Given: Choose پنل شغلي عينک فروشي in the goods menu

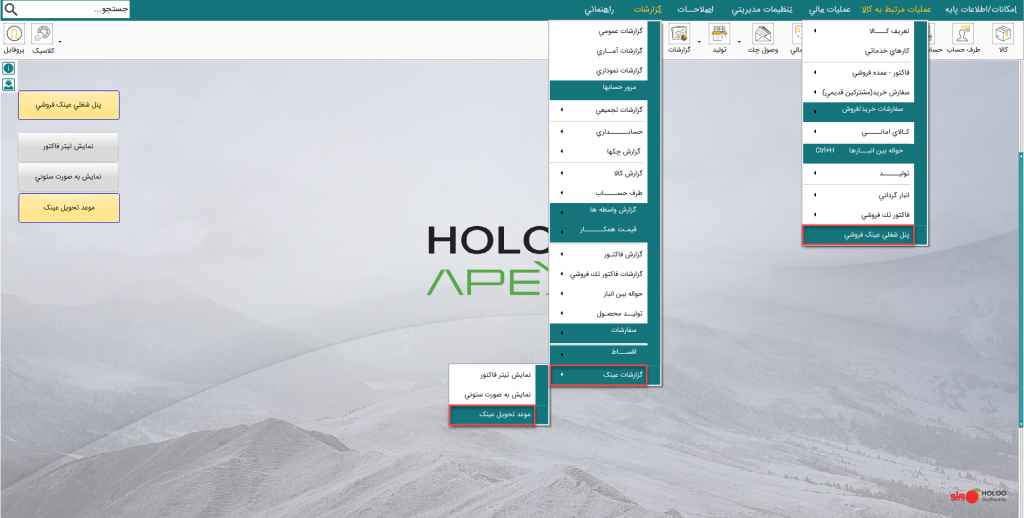Looking at the screenshot, I should coord(857,235).
